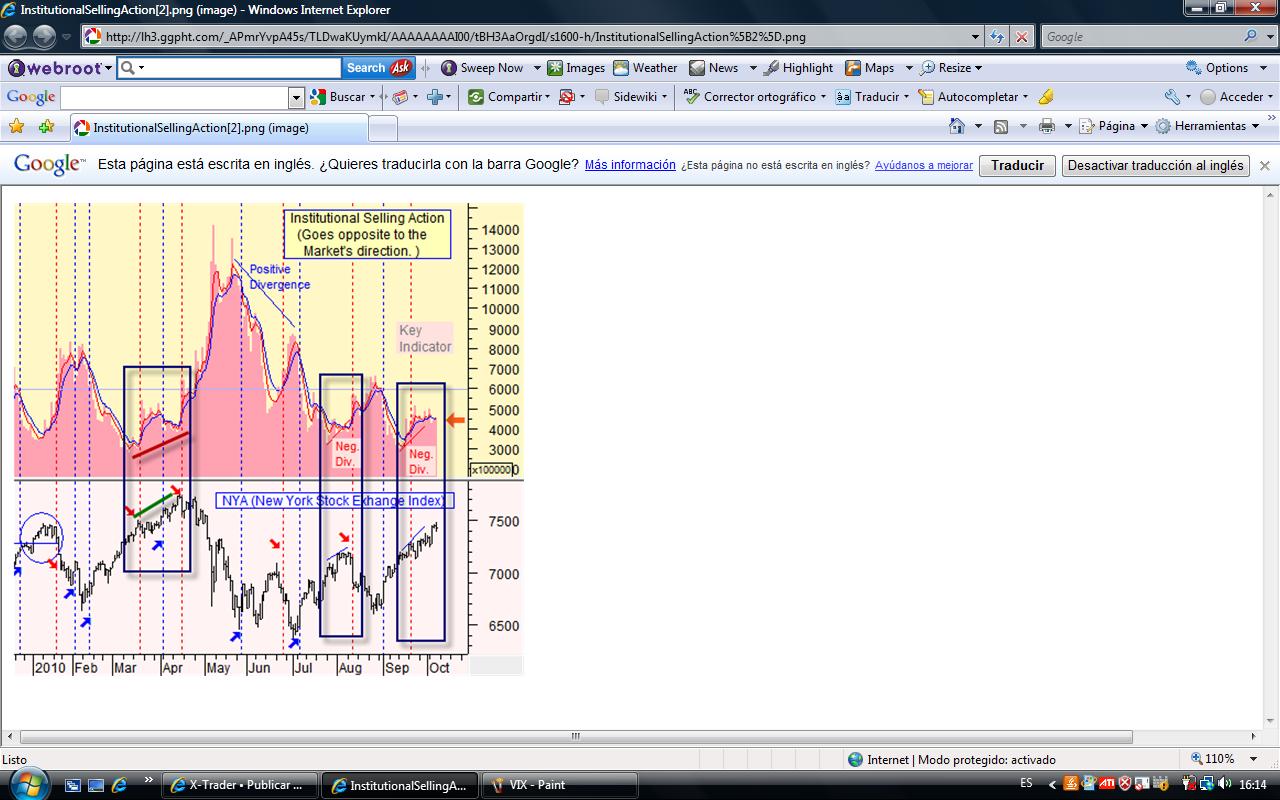Click the Más información link
This screenshot has height=800, width=1280.
(x=630, y=165)
